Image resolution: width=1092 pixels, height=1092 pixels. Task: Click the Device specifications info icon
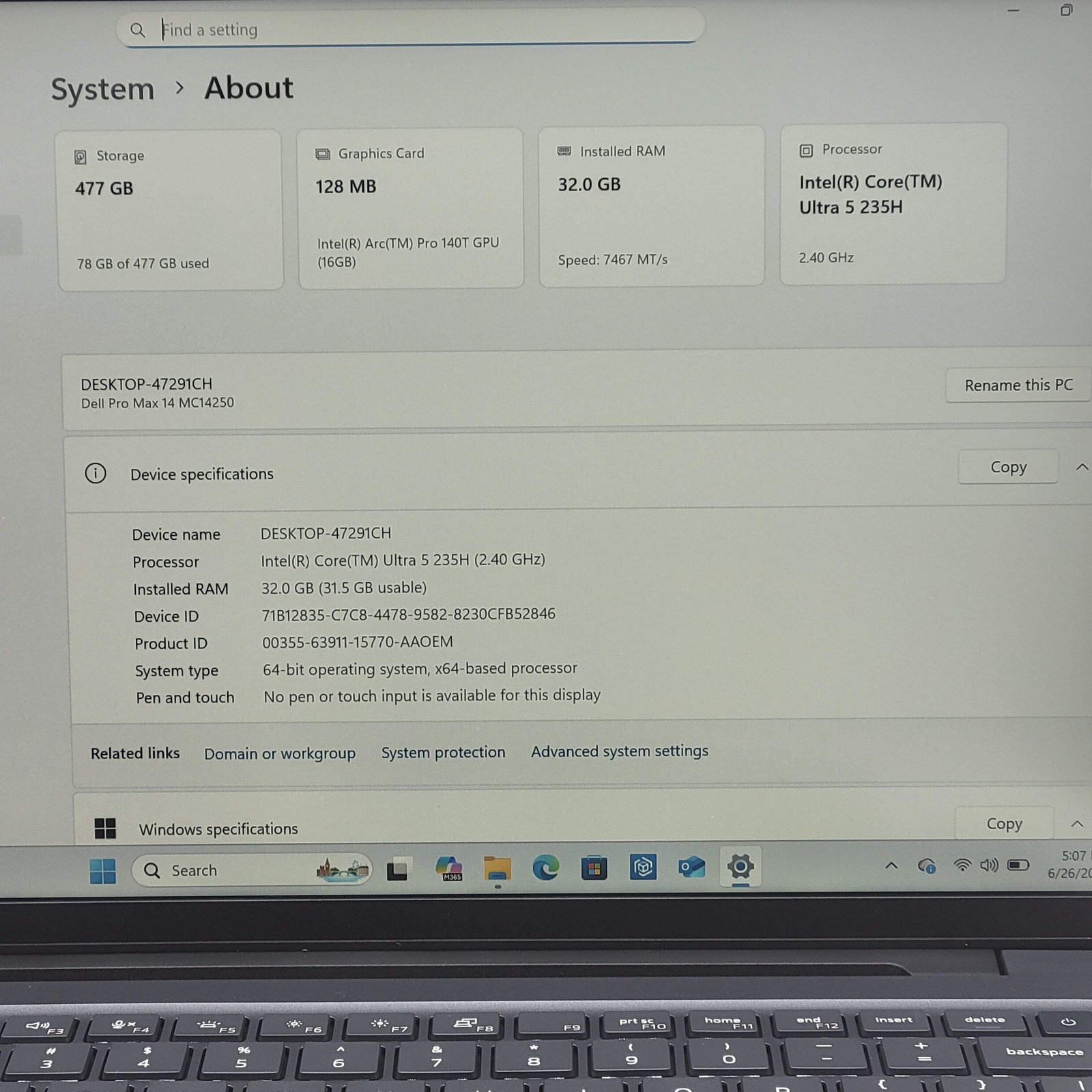[x=96, y=473]
